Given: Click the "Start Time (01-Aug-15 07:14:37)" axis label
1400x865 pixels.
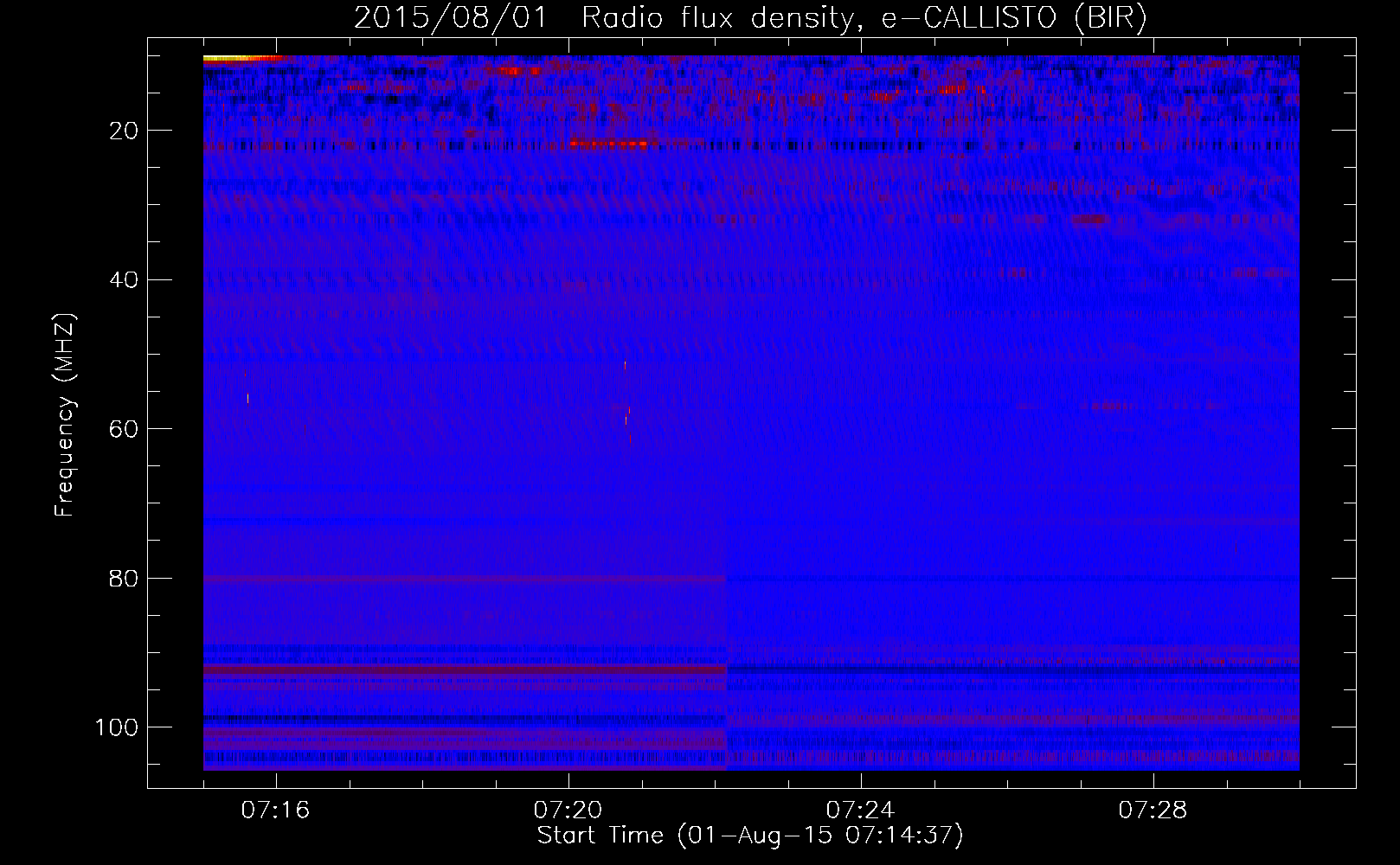Looking at the screenshot, I should pyautogui.click(x=750, y=836).
